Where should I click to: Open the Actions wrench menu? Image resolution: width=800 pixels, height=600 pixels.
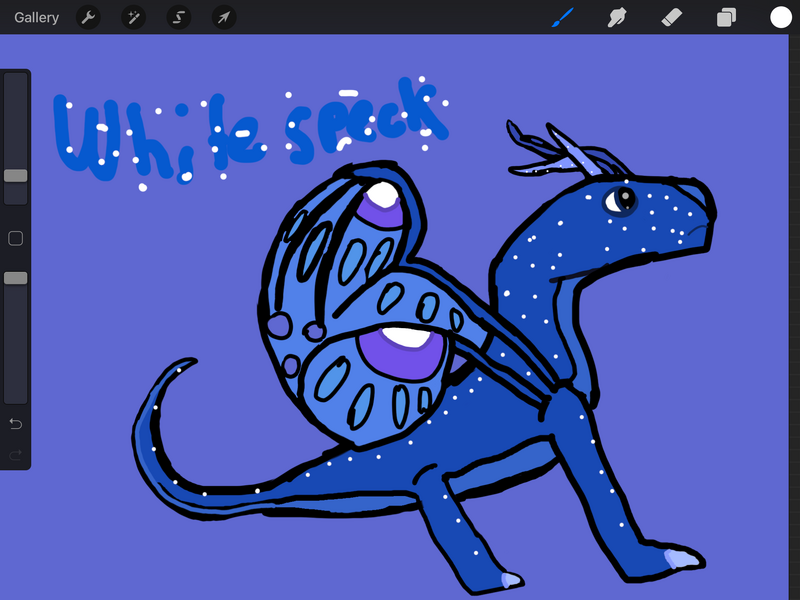pyautogui.click(x=88, y=17)
